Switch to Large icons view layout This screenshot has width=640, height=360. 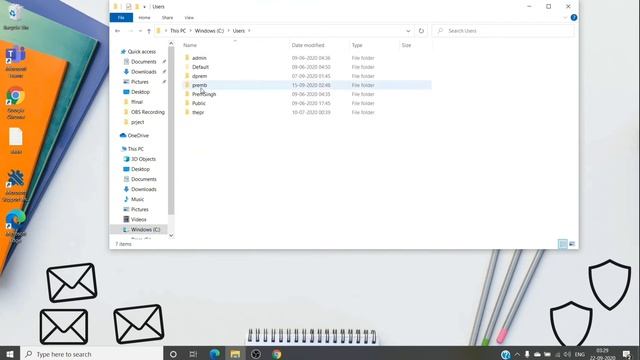tap(572, 244)
